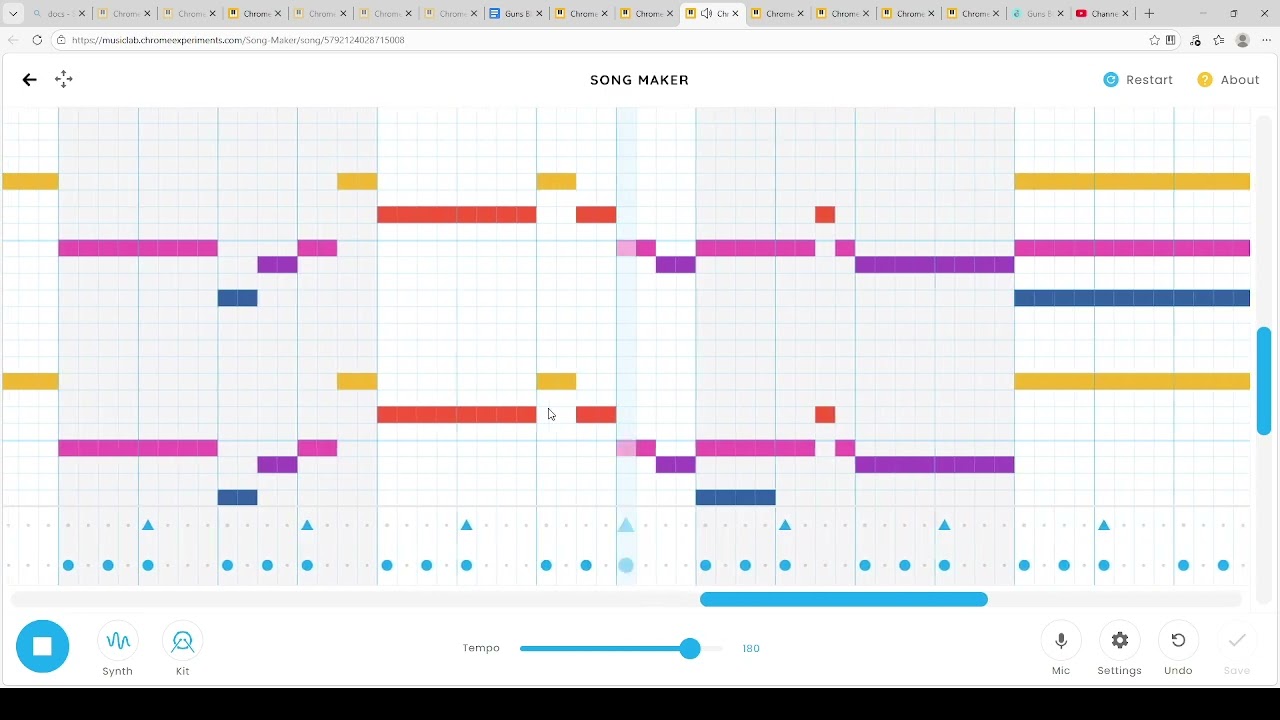Image resolution: width=1280 pixels, height=720 pixels.
Task: Click the Restart circular arrow icon
Action: click(x=1111, y=80)
